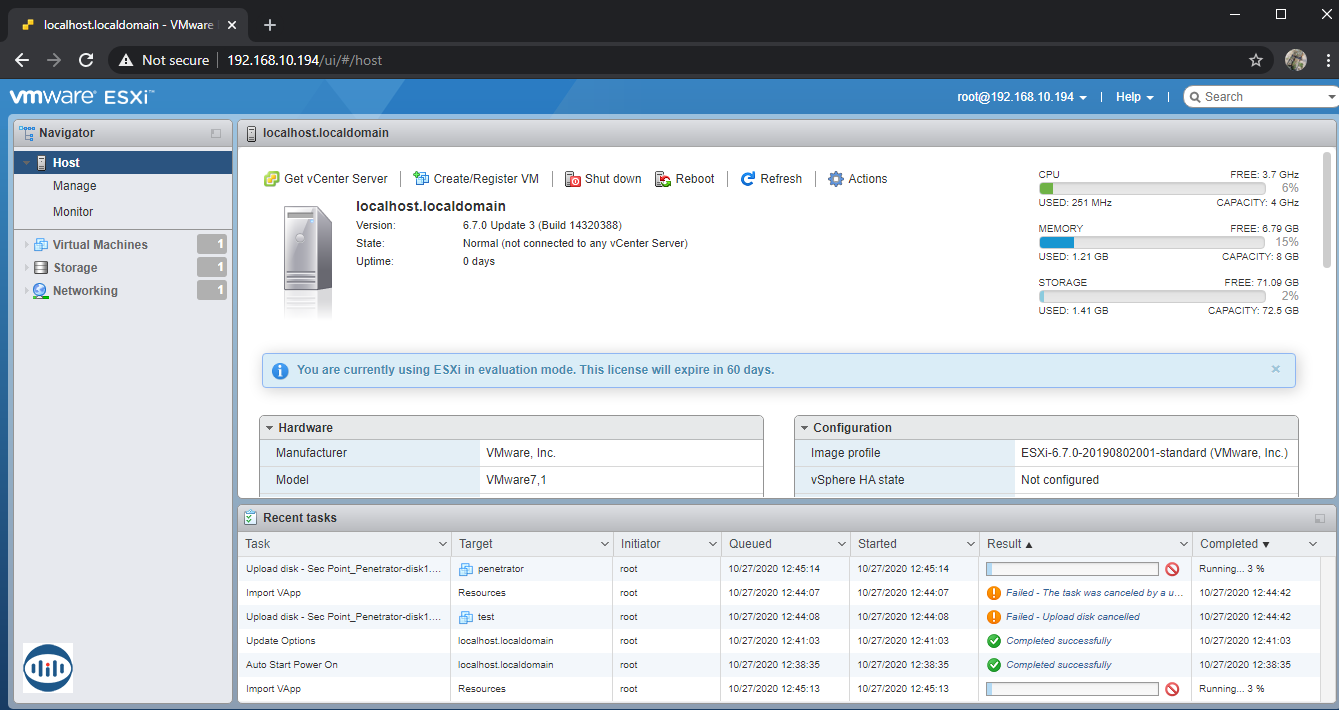The height and width of the screenshot is (710, 1339).
Task: Open the root@192.168.10.194 user dropdown
Action: pyautogui.click(x=1021, y=97)
